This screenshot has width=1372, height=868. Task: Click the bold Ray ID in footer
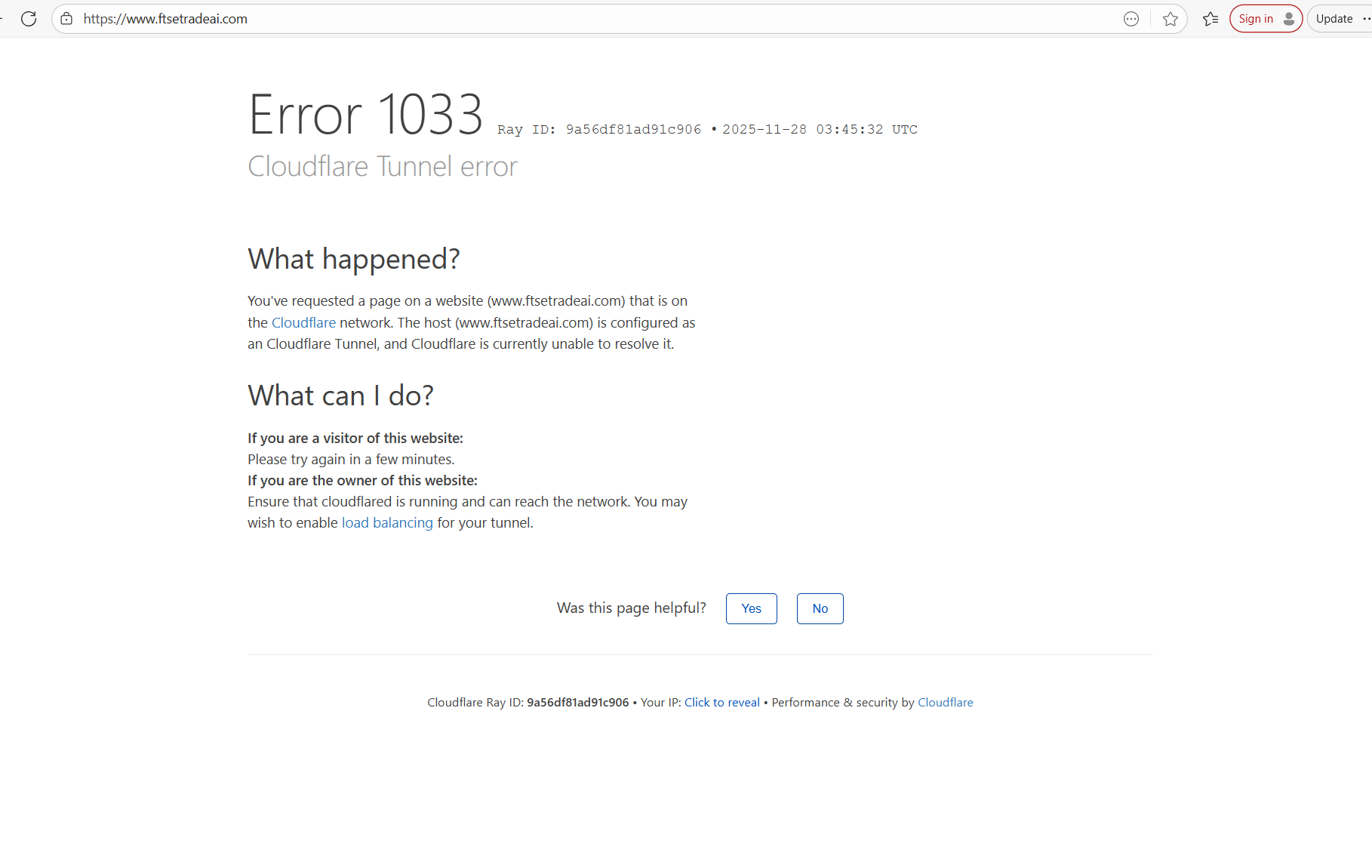pyautogui.click(x=577, y=702)
